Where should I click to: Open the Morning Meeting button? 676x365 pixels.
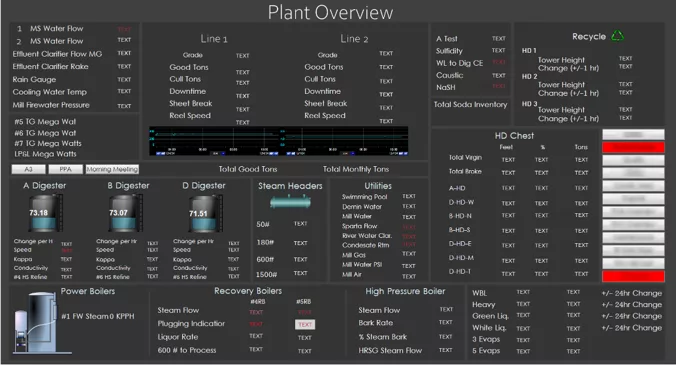pyautogui.click(x=112, y=169)
